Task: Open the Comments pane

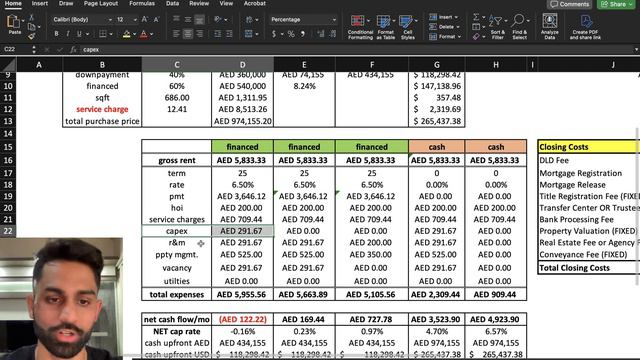Action: pos(570,4)
